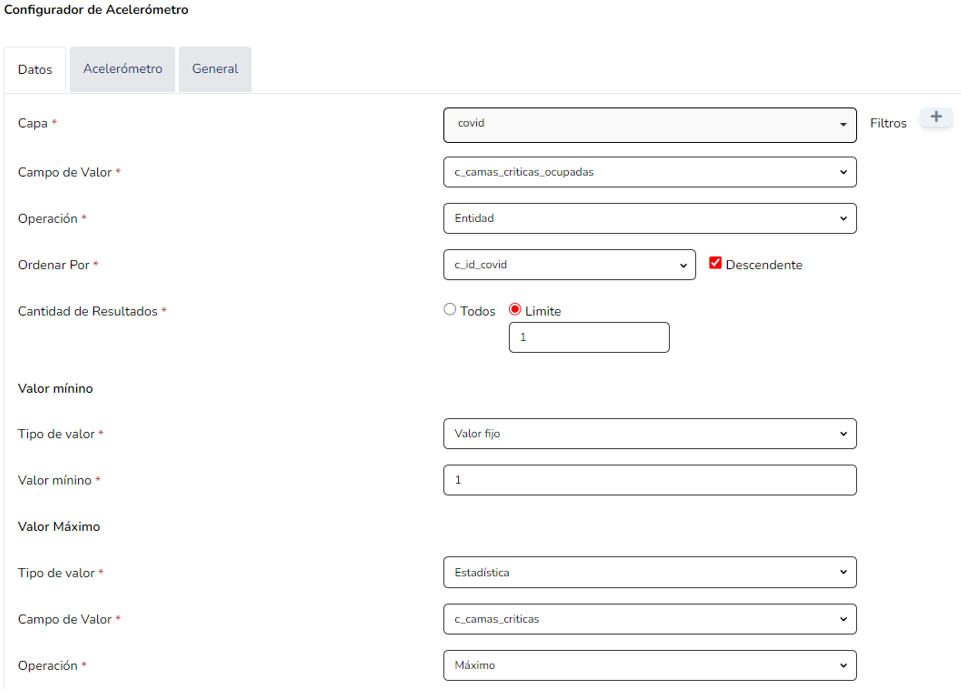
Task: Open the c_camas_criticas field dropdown
Action: point(649,619)
